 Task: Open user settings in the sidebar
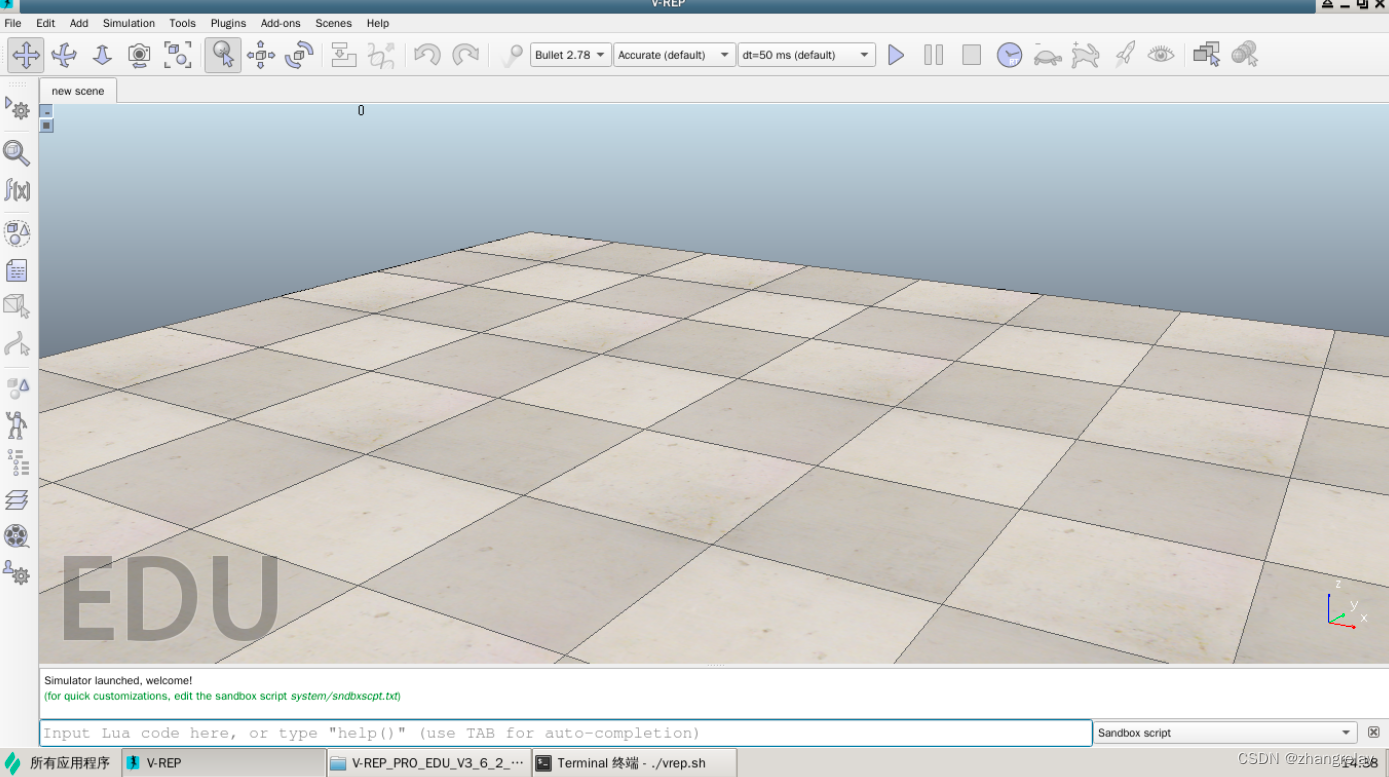17,573
